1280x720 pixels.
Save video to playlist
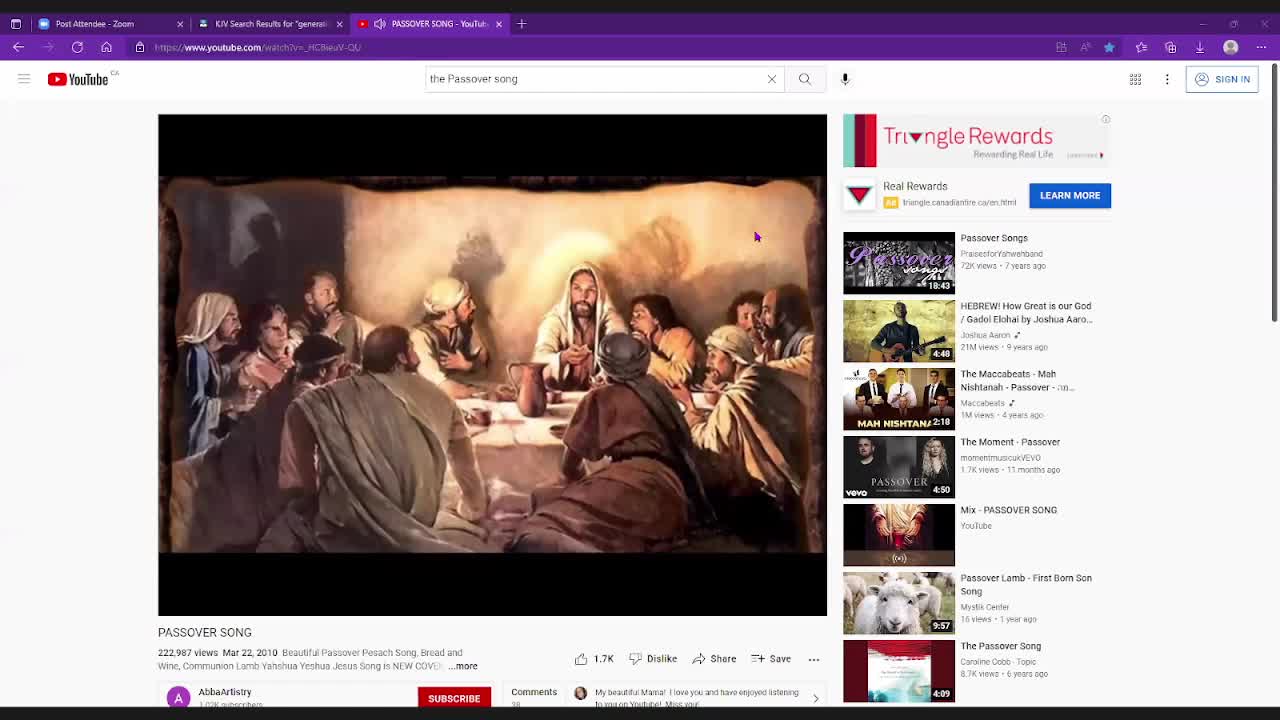click(771, 659)
